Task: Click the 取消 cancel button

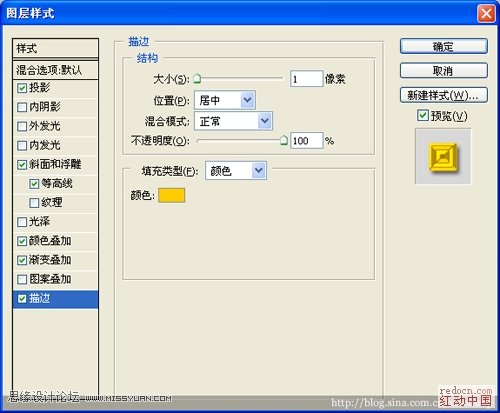Action: [x=444, y=70]
